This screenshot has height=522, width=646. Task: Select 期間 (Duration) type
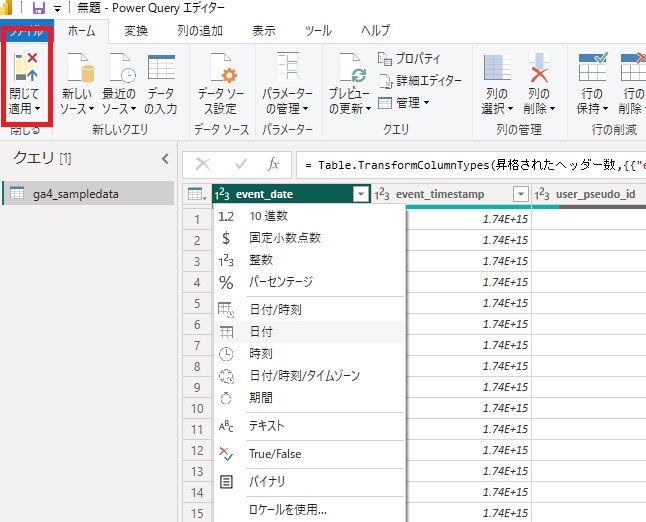[310, 398]
